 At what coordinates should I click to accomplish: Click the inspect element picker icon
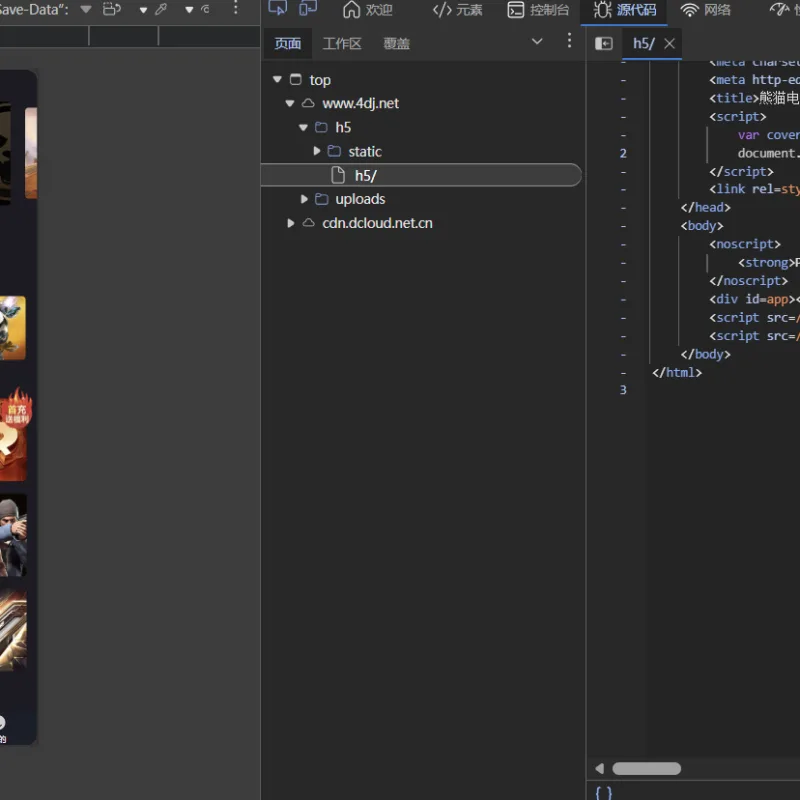[278, 8]
